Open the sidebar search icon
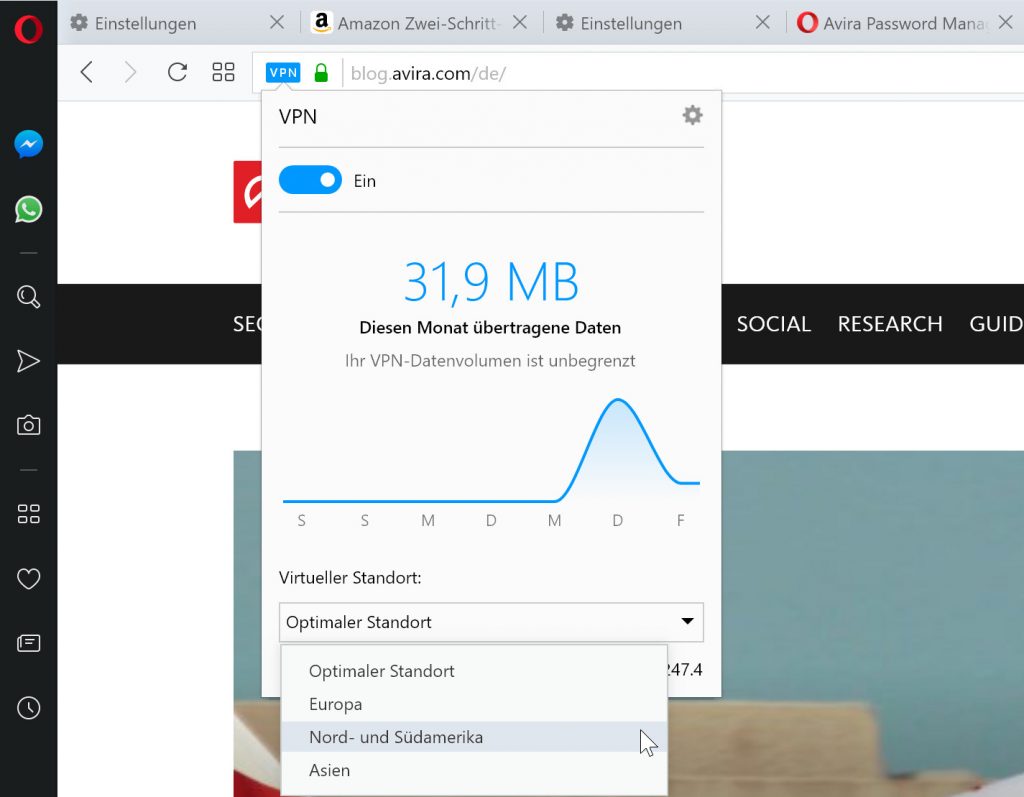Viewport: 1024px width, 797px height. pos(29,297)
